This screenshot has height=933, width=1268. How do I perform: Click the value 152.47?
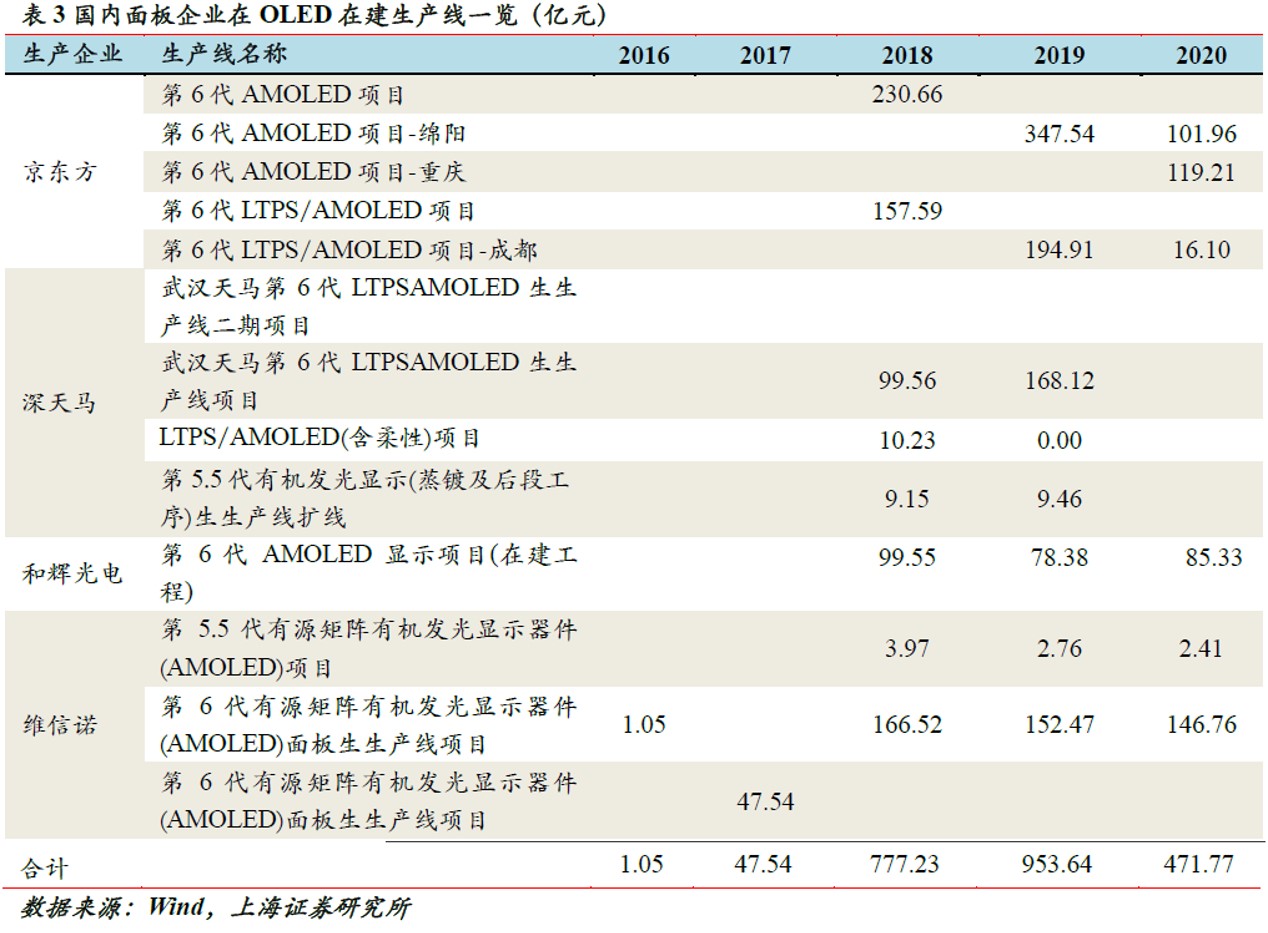1059,725
